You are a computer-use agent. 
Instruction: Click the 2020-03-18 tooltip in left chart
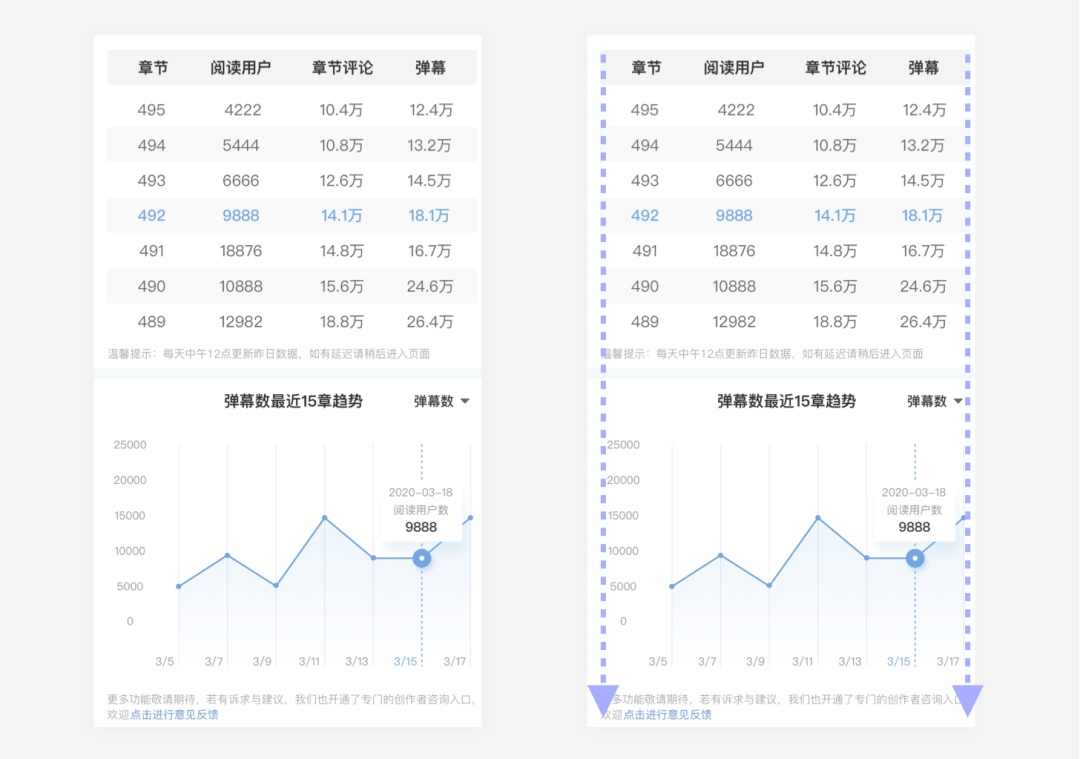pyautogui.click(x=420, y=510)
